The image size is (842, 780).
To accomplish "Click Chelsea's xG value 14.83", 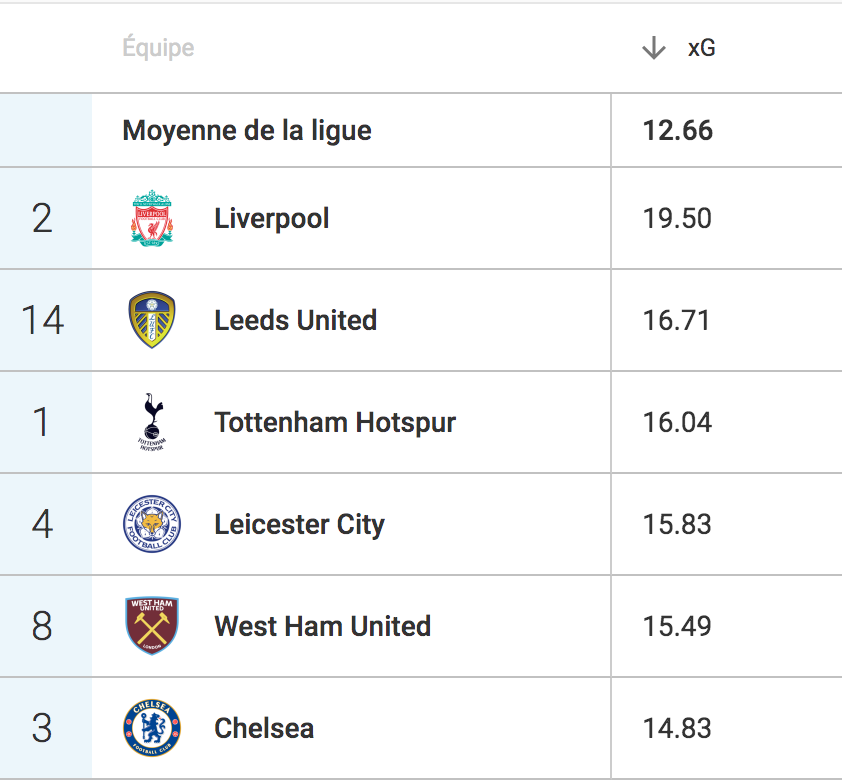I will point(677,728).
